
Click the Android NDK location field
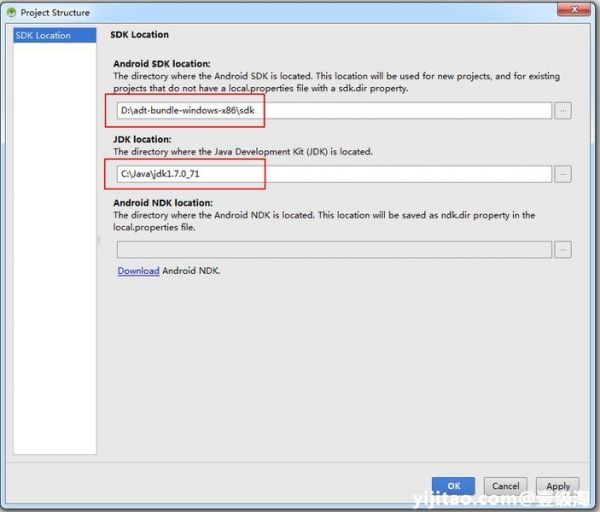click(x=334, y=249)
